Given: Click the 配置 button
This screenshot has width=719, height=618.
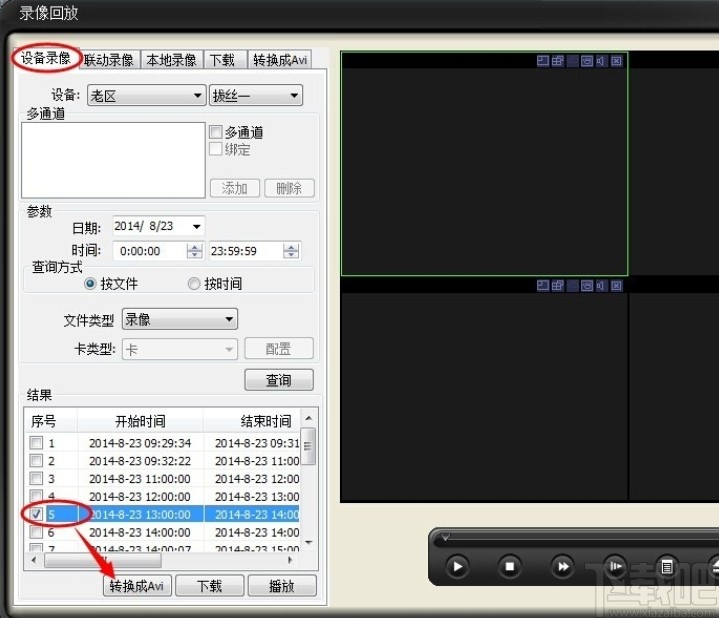Looking at the screenshot, I should click(x=279, y=348).
